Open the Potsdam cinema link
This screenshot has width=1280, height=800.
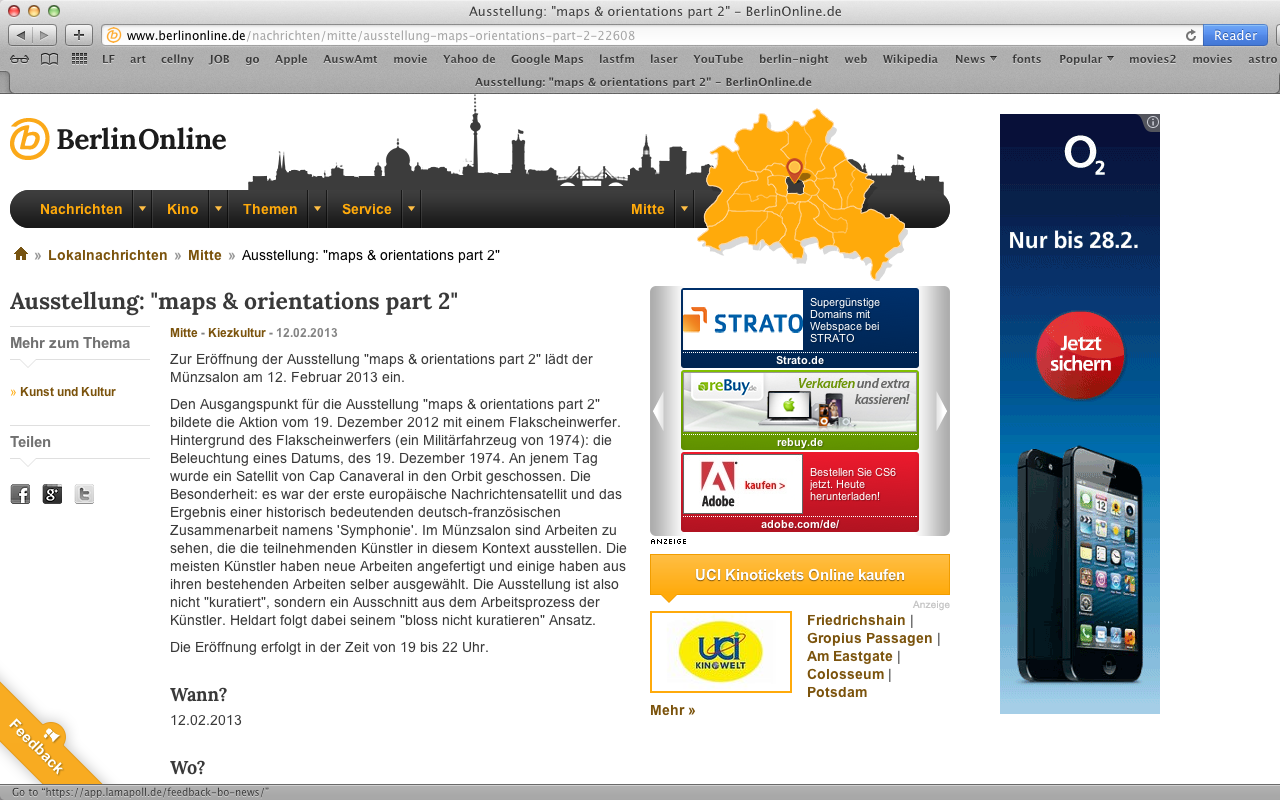(x=837, y=692)
